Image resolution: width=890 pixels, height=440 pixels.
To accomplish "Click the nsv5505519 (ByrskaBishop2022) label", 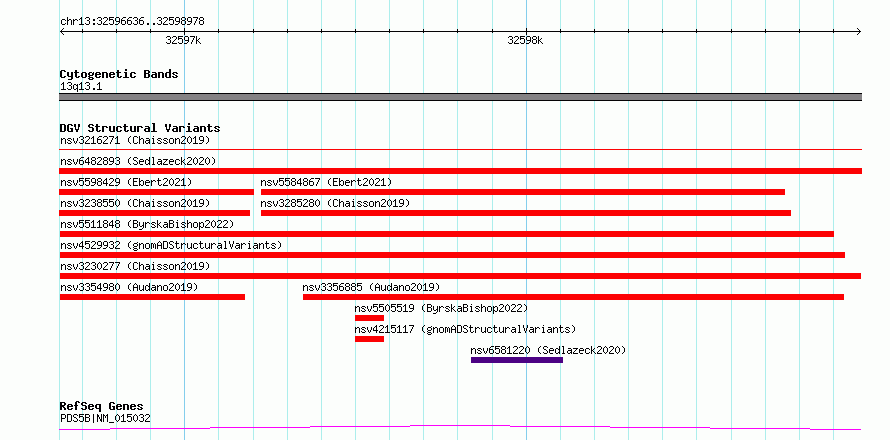I will coord(441,308).
